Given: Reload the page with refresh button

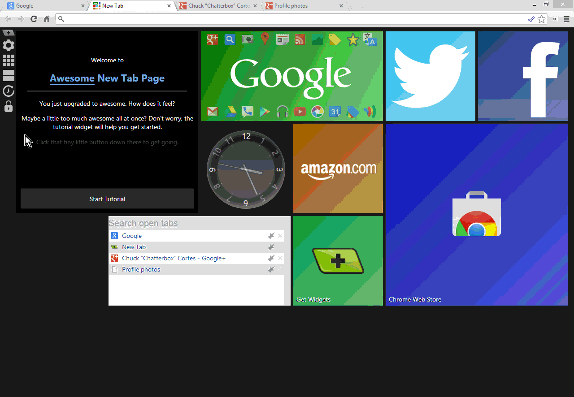Looking at the screenshot, I should pyautogui.click(x=34, y=19).
